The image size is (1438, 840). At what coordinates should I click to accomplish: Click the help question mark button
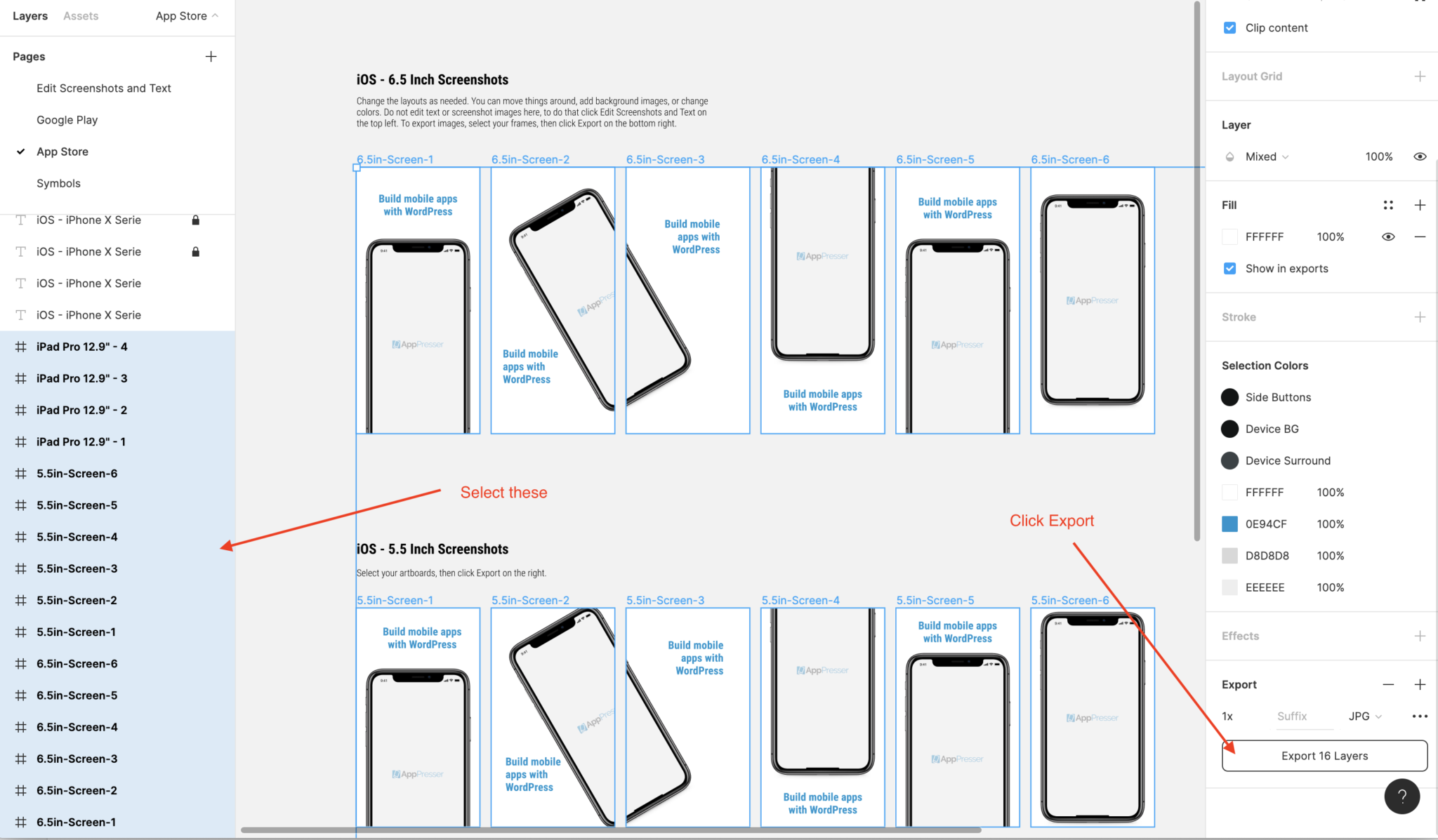1400,796
